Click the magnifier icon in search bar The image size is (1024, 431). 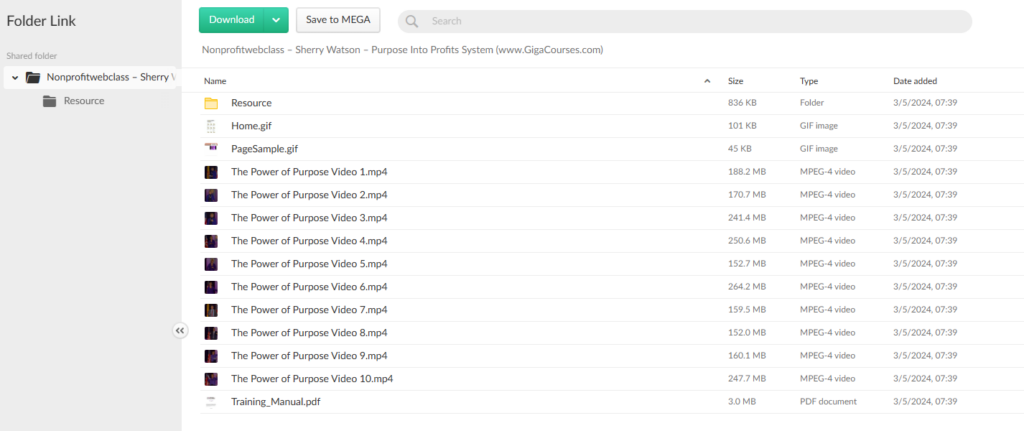pos(412,21)
